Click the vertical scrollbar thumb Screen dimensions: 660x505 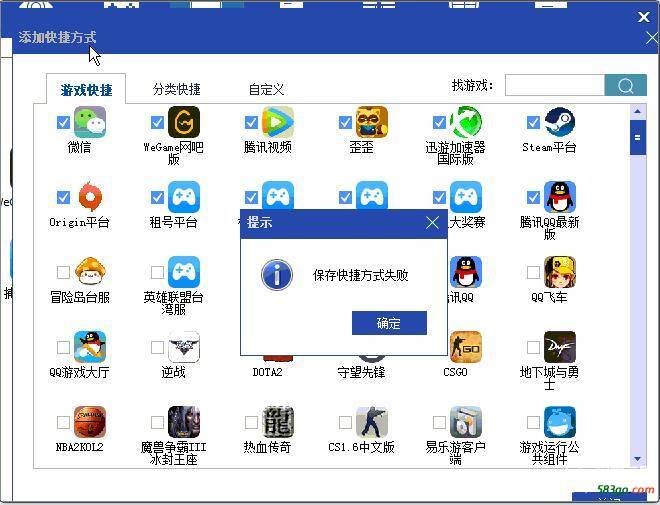coord(638,138)
